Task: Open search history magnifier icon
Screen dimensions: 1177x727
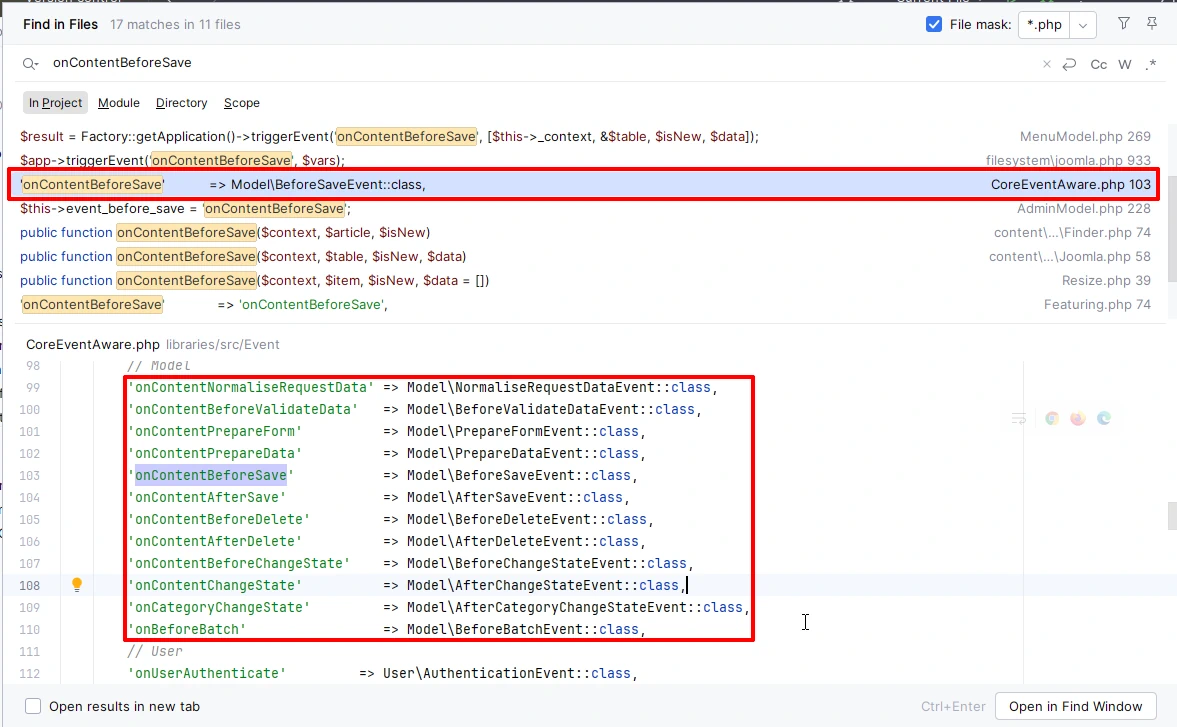Action: click(30, 64)
